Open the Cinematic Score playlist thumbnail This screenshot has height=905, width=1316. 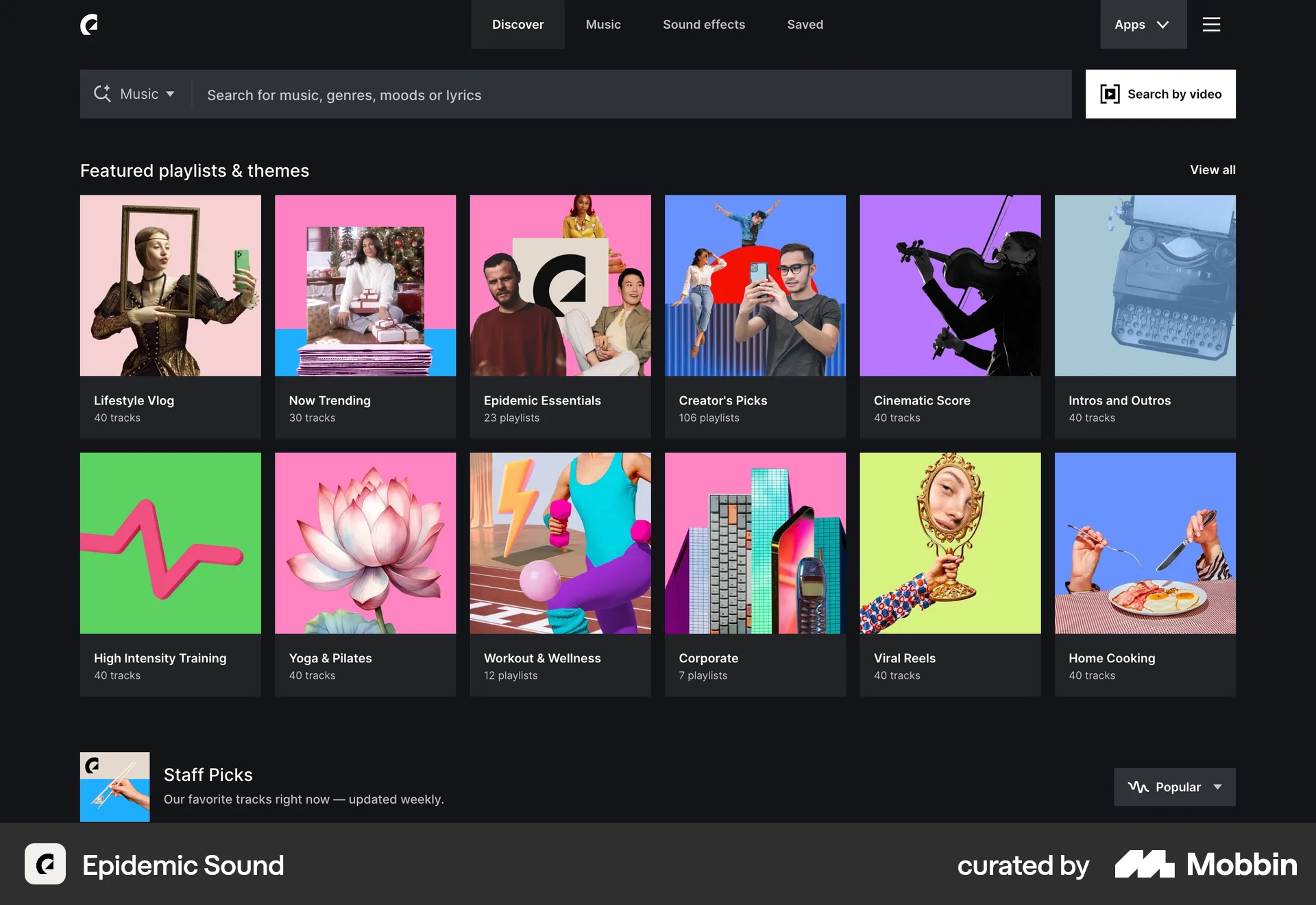949,285
